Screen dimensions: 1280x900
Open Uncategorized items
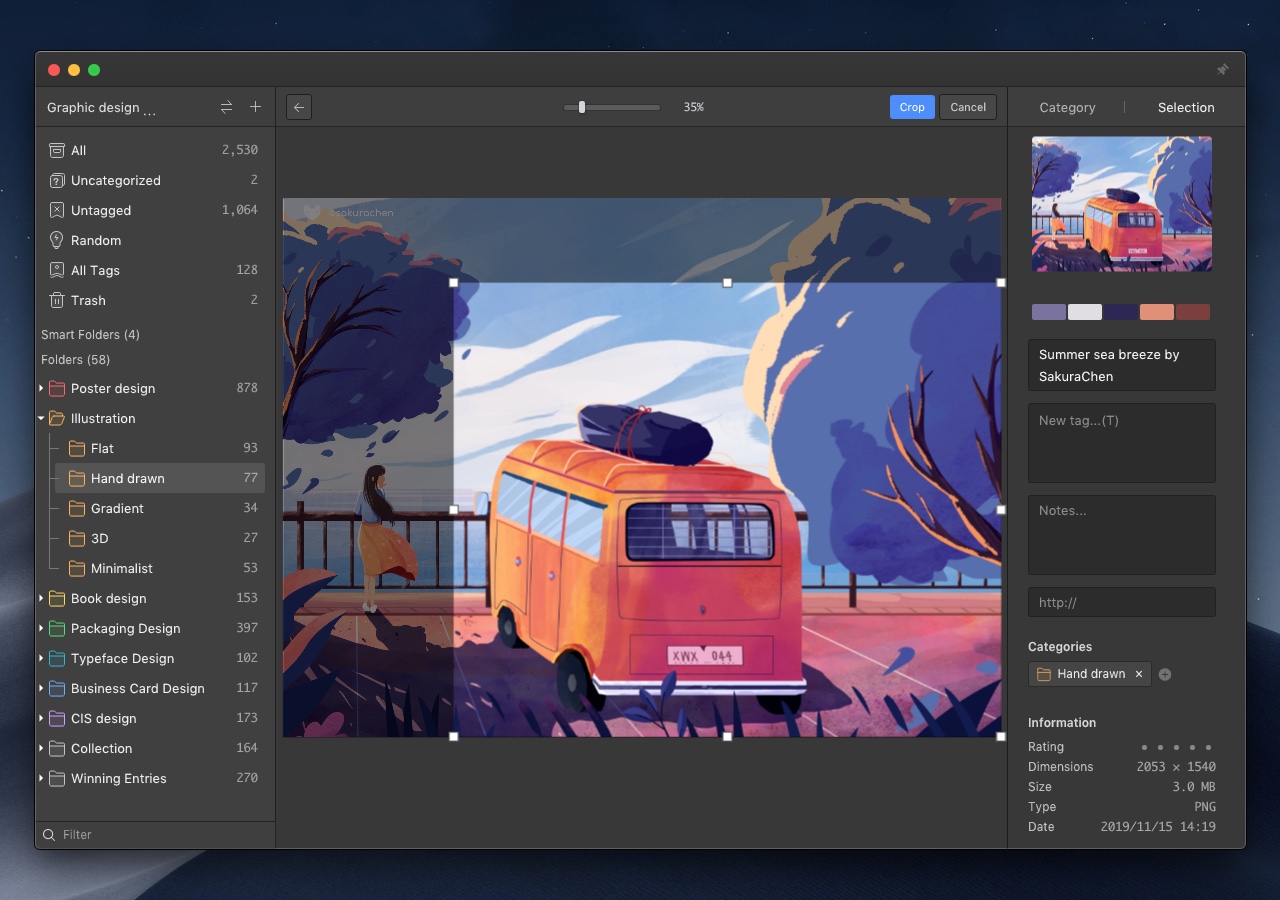click(x=155, y=180)
